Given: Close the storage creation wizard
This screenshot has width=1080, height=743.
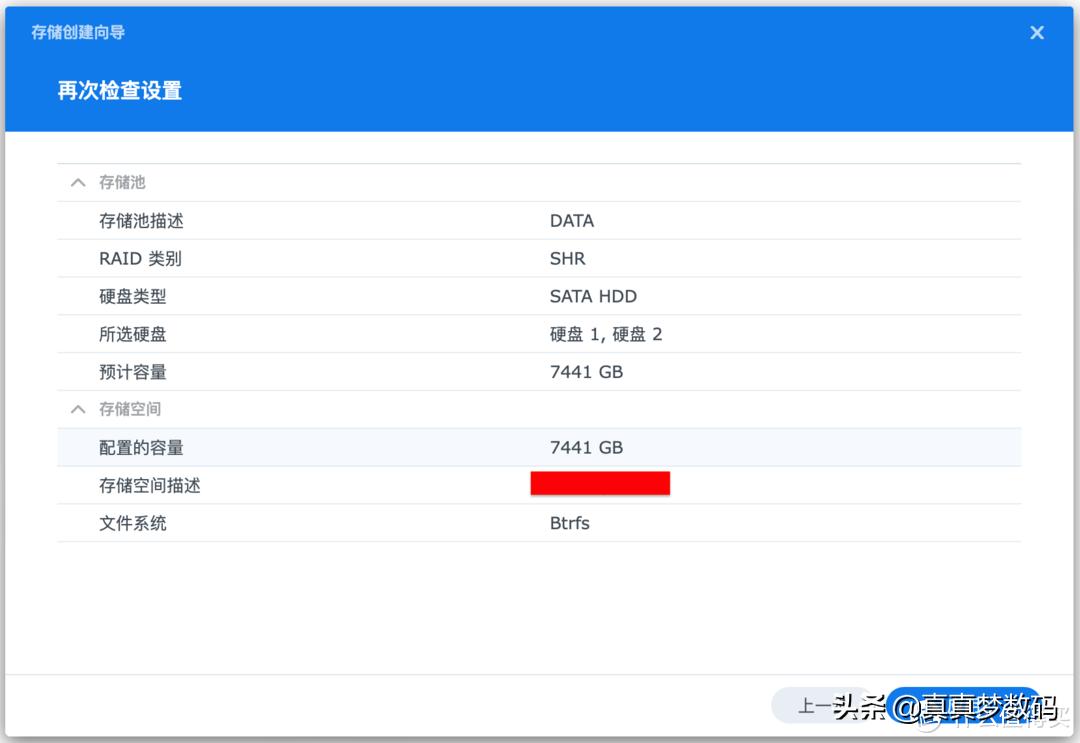Looking at the screenshot, I should [x=1036, y=32].
